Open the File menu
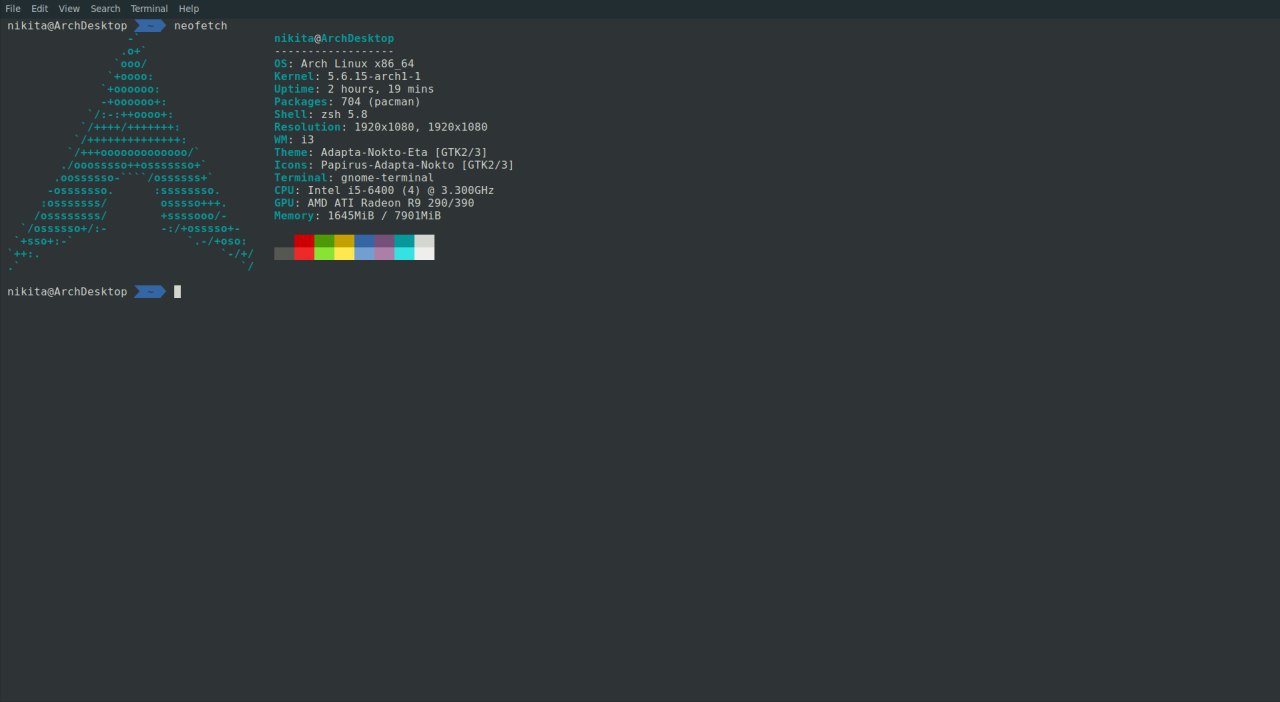 [13, 8]
